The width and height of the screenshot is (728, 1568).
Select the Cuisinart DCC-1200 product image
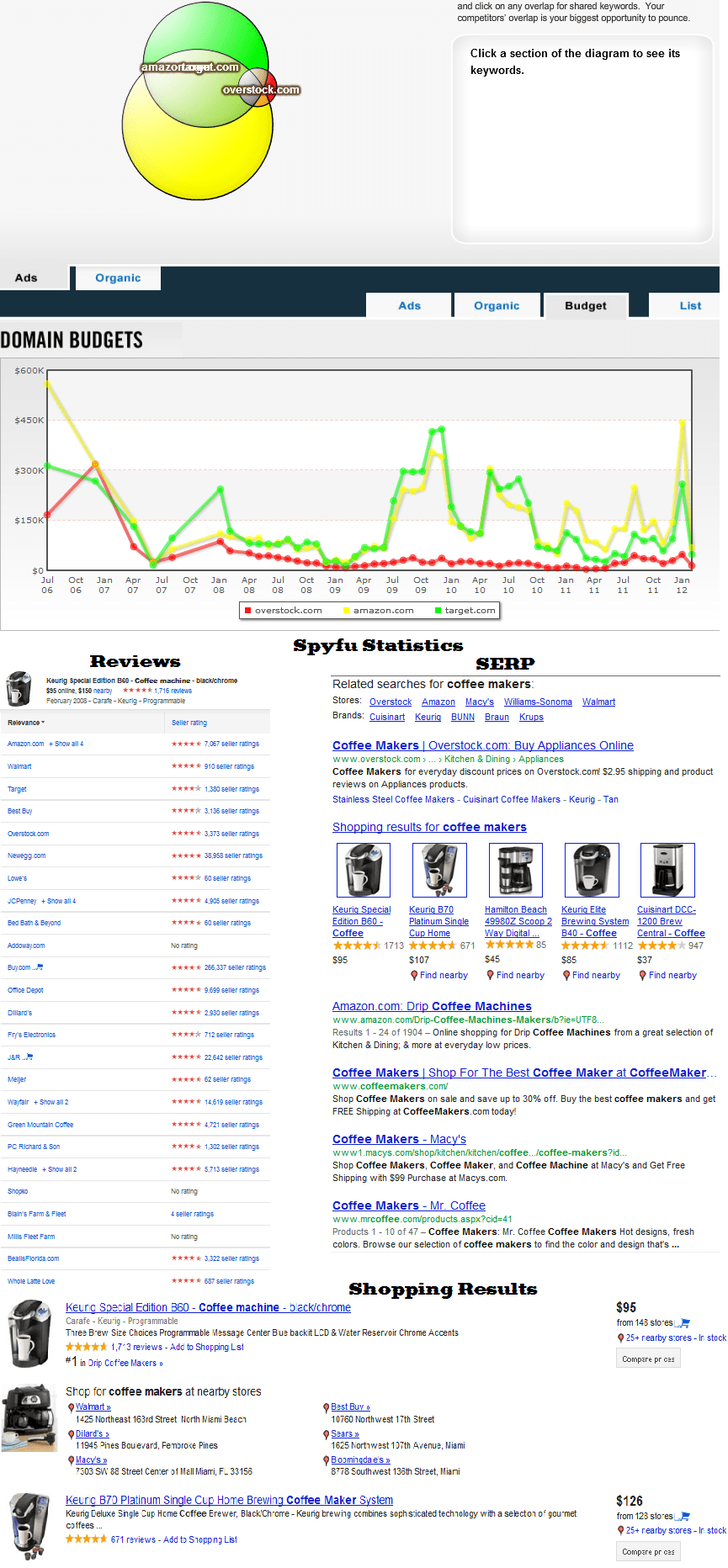pos(667,871)
